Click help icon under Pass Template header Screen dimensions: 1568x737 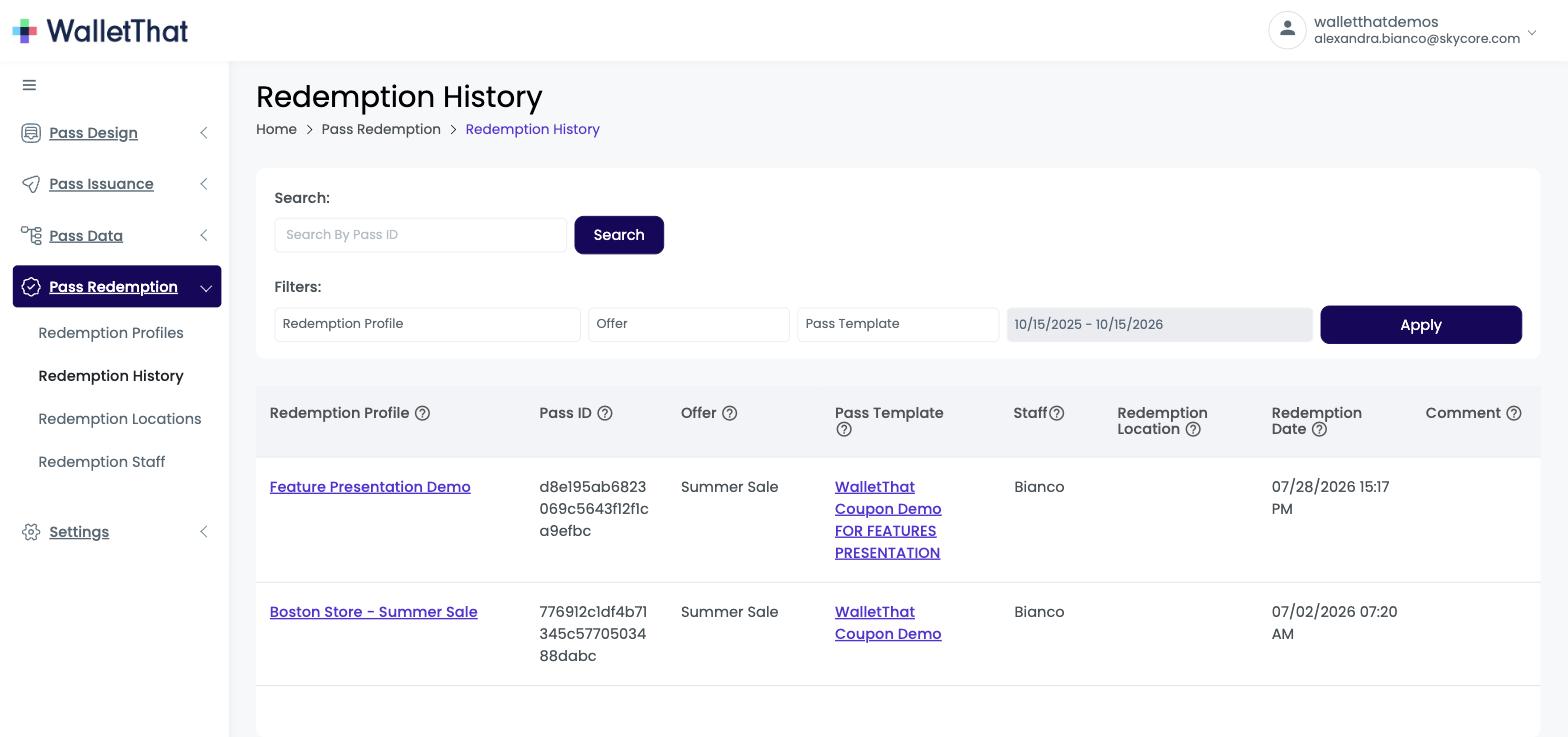844,430
